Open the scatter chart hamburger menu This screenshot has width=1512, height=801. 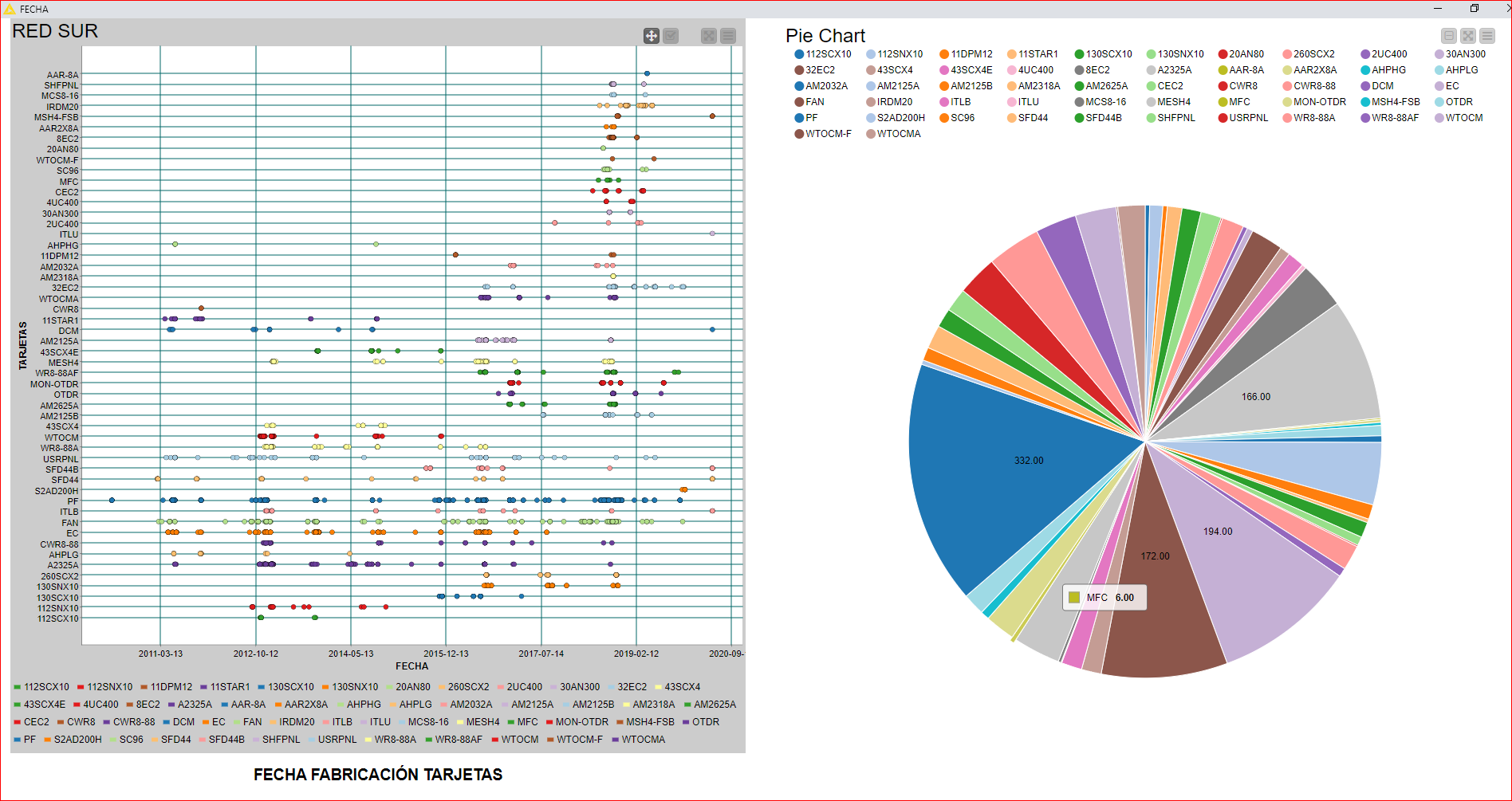pyautogui.click(x=728, y=36)
